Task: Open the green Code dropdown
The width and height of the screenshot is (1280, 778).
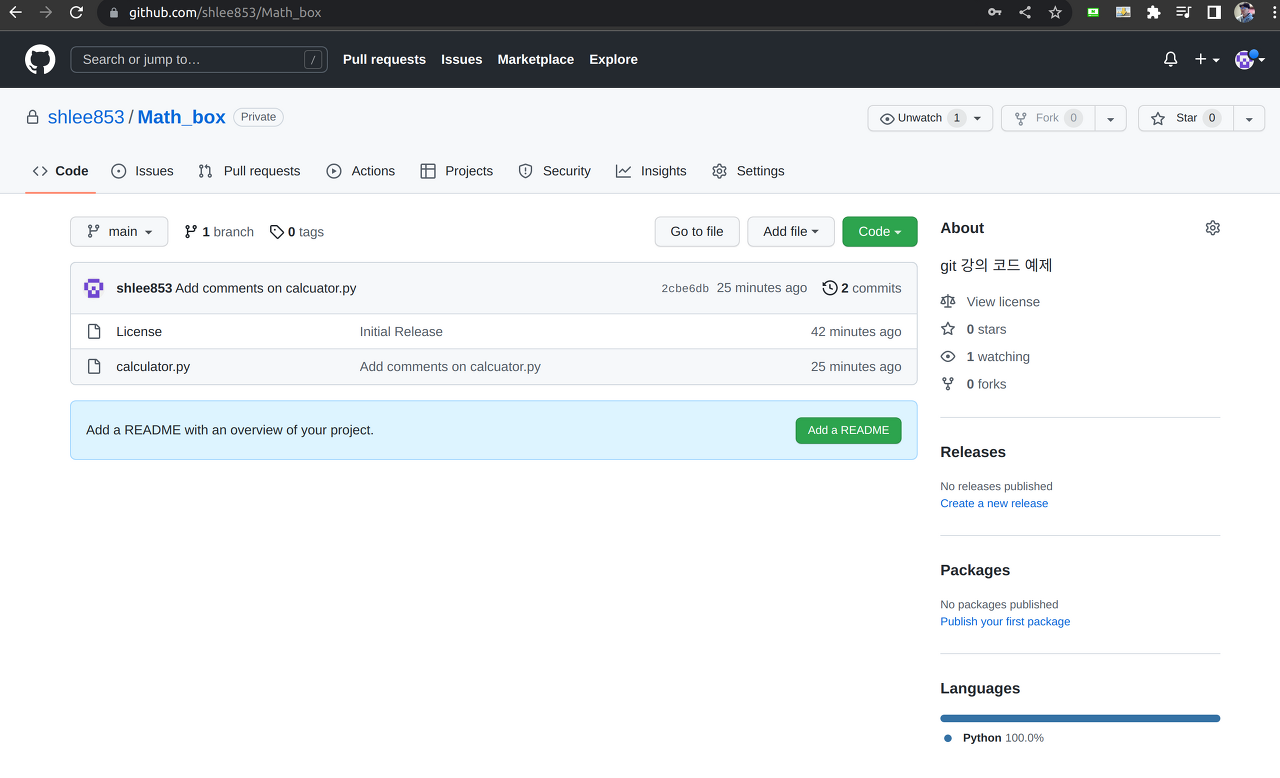Action: click(x=880, y=231)
